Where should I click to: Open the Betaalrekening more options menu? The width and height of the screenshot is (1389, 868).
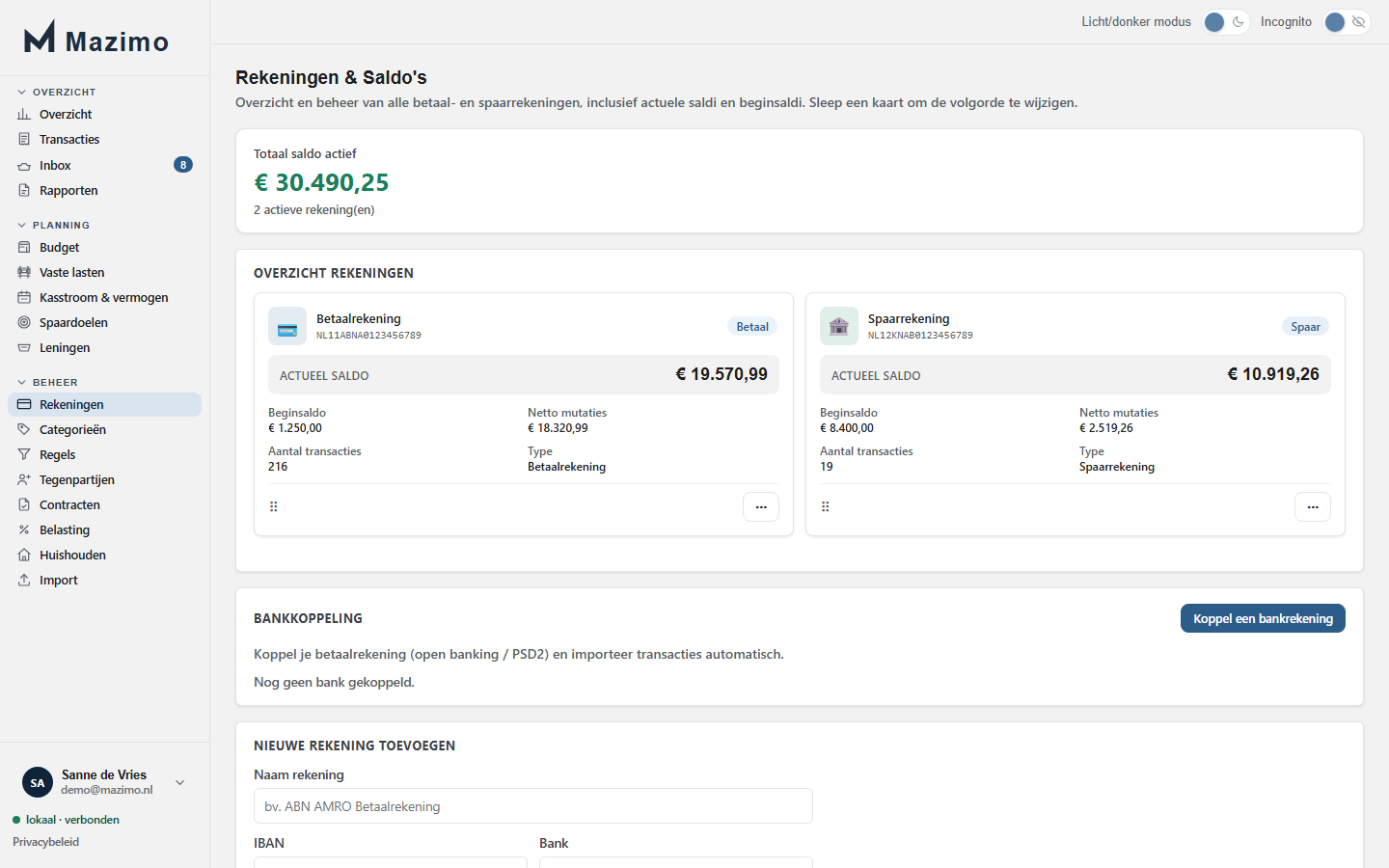pos(761,507)
